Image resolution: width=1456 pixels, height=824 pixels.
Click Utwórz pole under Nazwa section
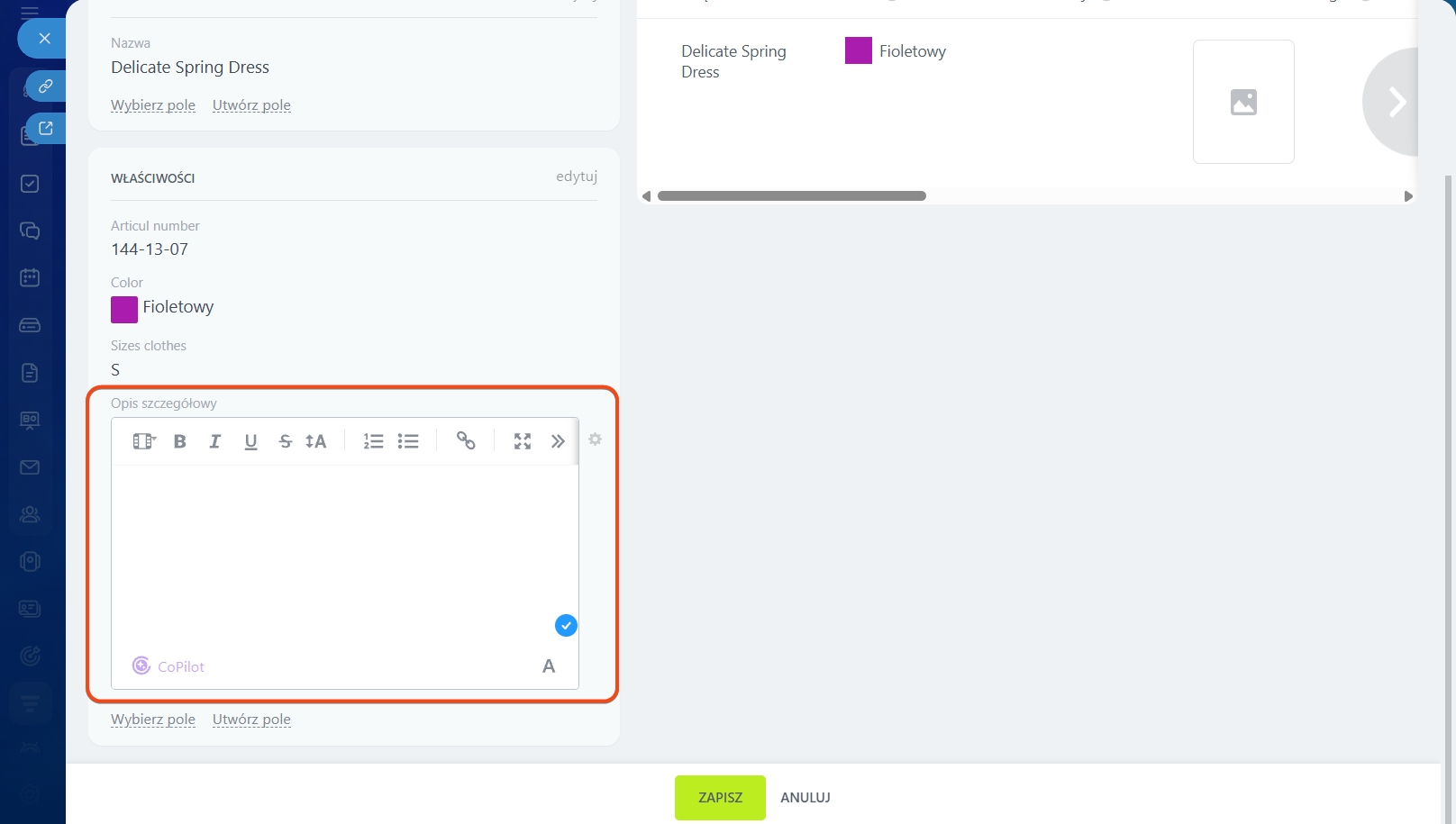(x=251, y=105)
